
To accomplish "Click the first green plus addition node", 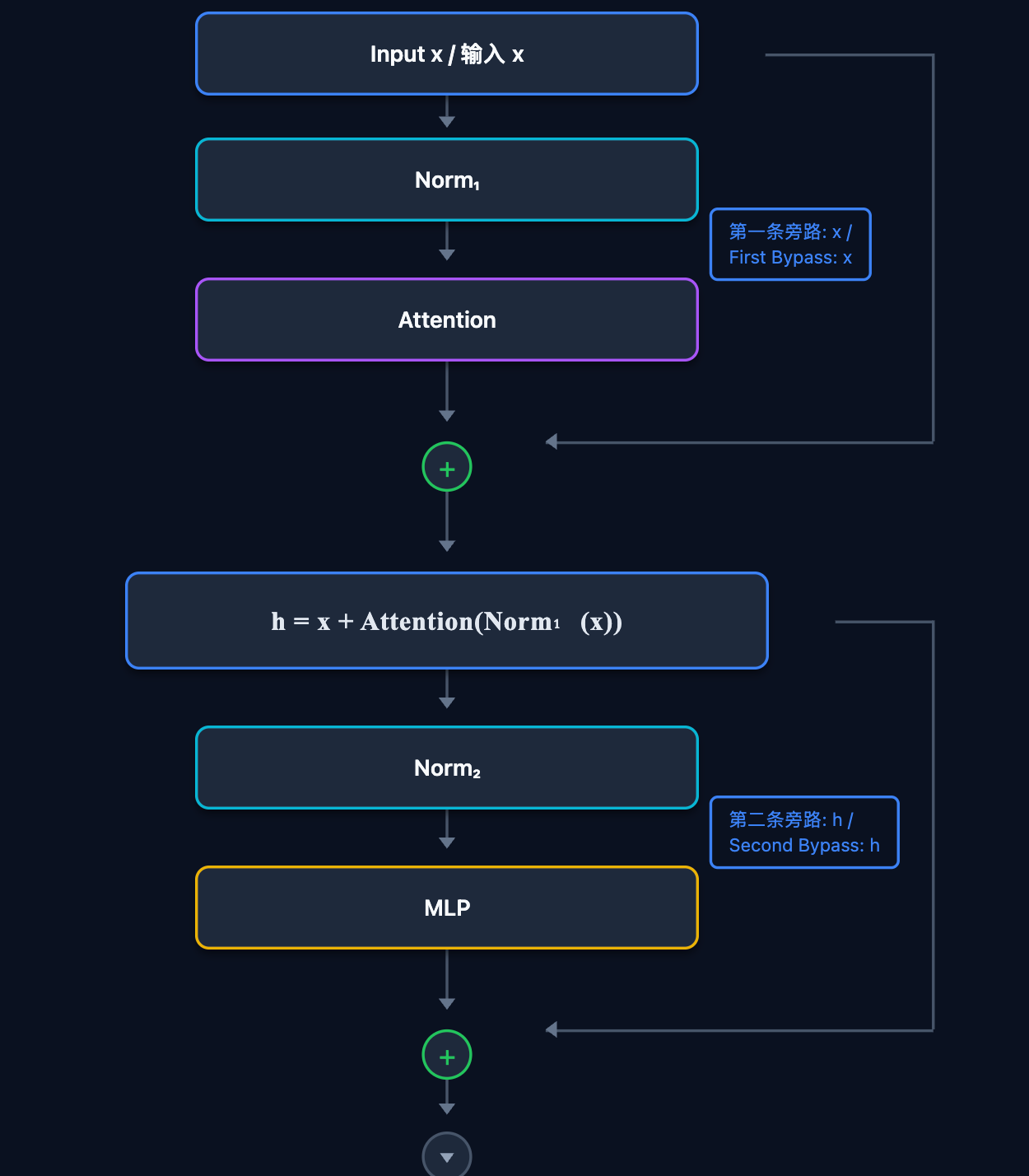I will coord(447,467).
